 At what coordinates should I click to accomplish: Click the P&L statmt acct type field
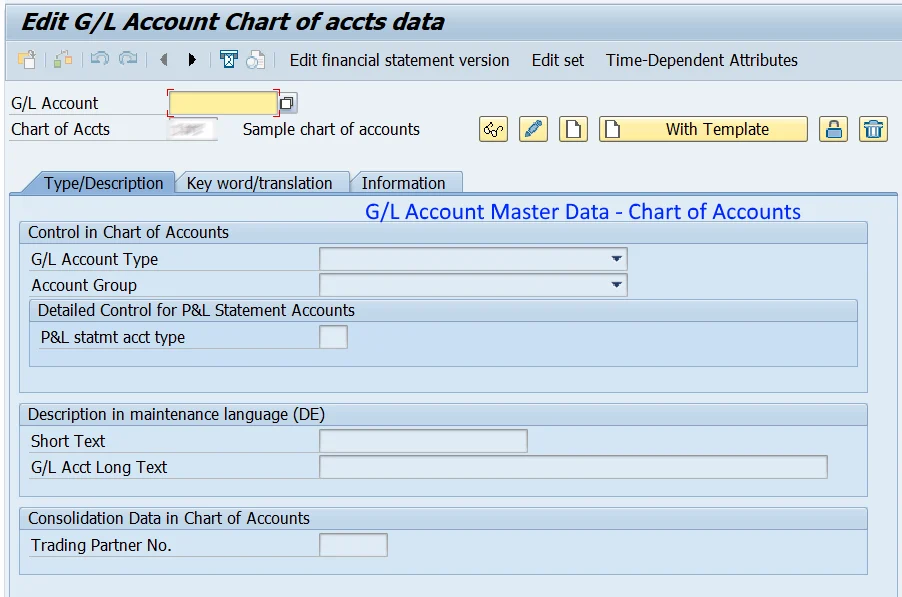pyautogui.click(x=334, y=337)
